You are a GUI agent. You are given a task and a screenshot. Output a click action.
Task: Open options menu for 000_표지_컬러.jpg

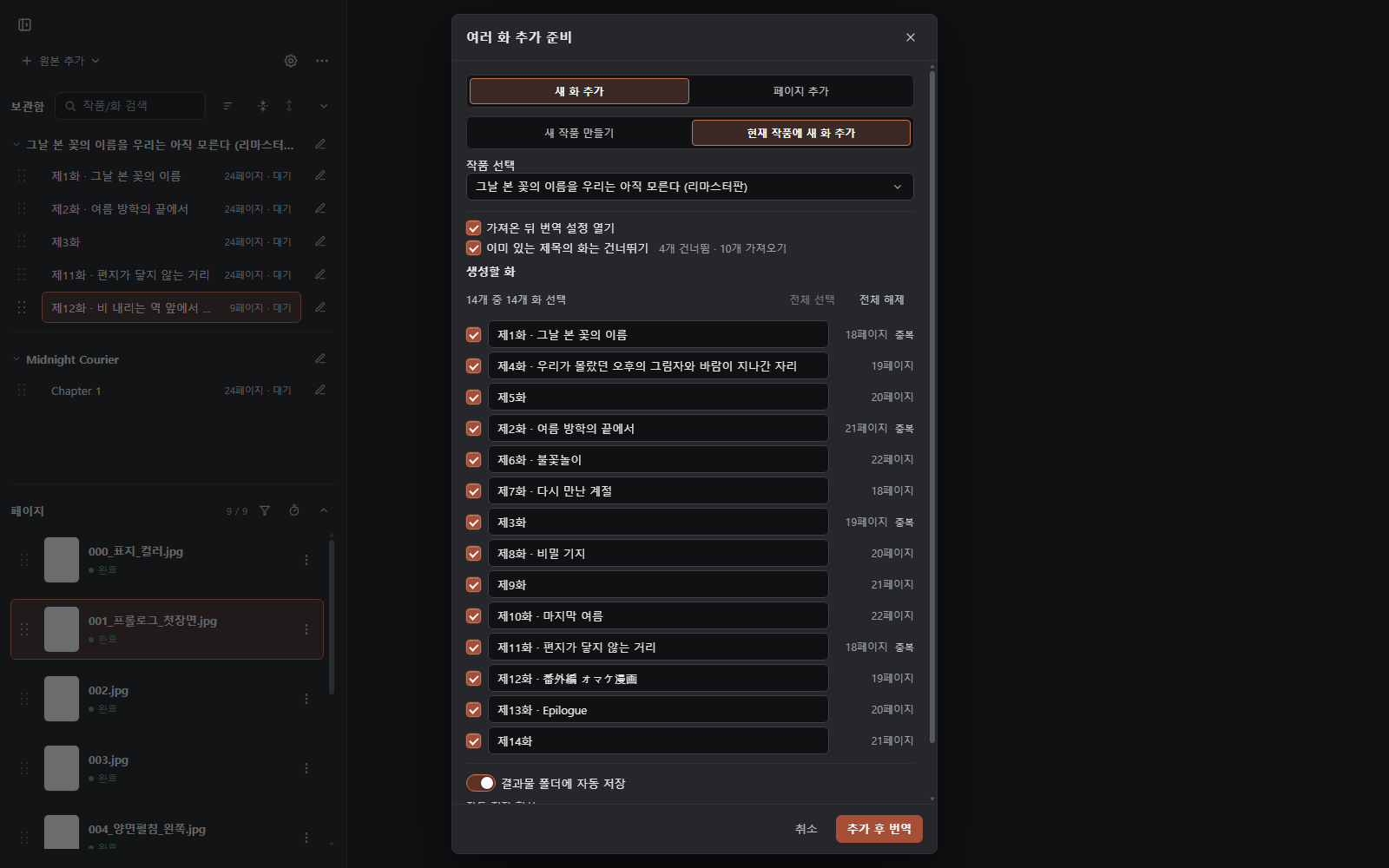click(306, 560)
